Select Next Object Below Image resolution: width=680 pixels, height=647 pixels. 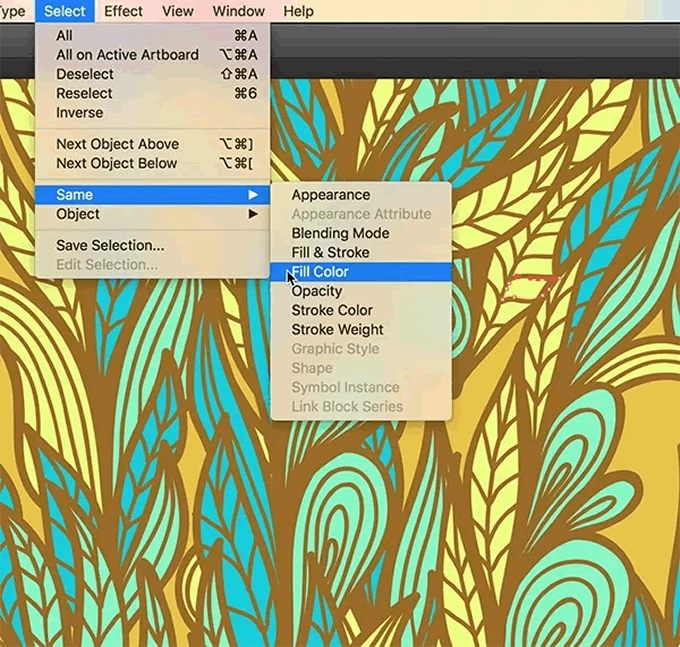pyautogui.click(x=116, y=163)
